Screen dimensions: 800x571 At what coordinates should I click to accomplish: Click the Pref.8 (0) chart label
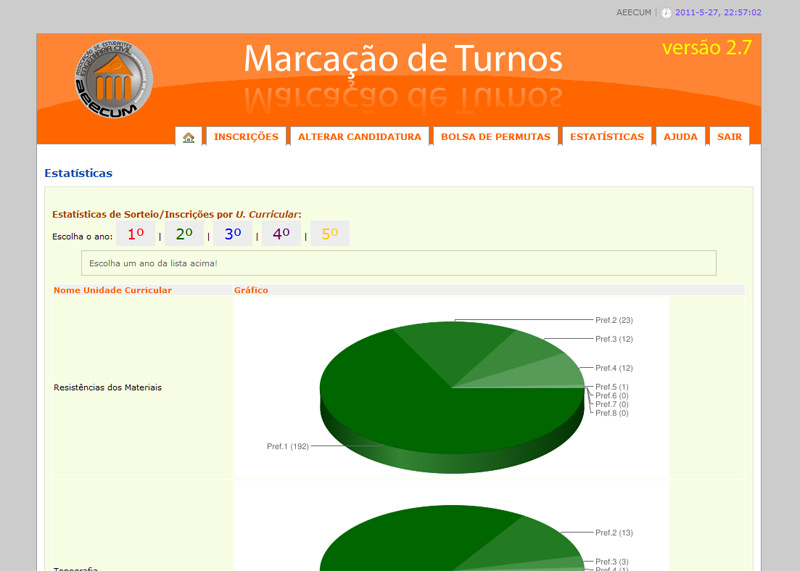[x=612, y=413]
